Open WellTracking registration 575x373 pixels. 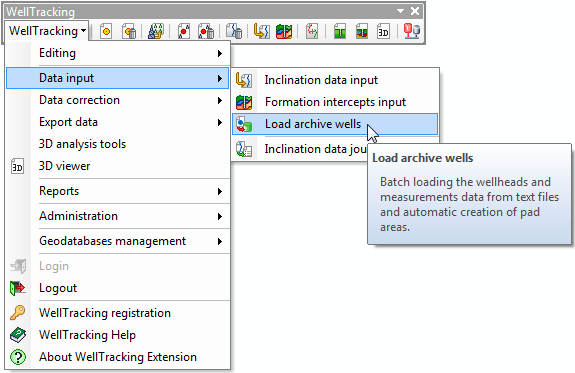(117, 313)
